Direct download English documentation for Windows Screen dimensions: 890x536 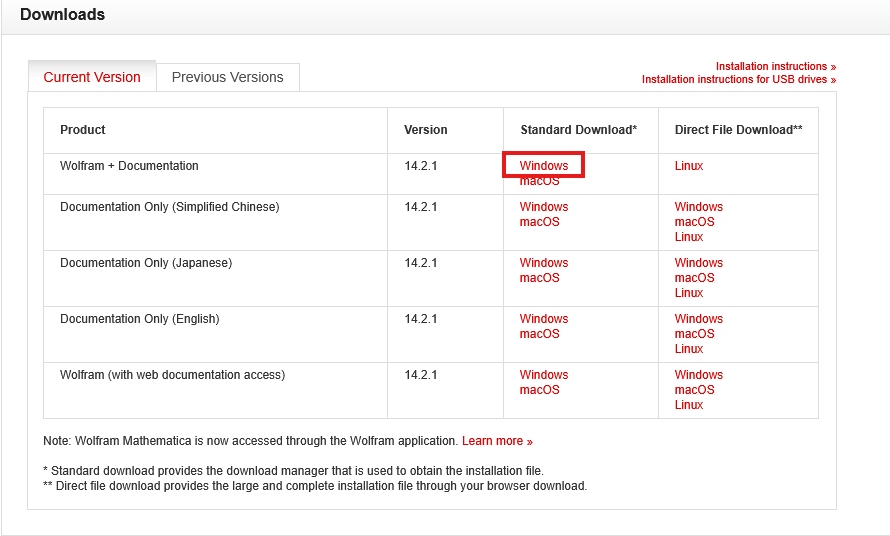pyautogui.click(x=699, y=319)
